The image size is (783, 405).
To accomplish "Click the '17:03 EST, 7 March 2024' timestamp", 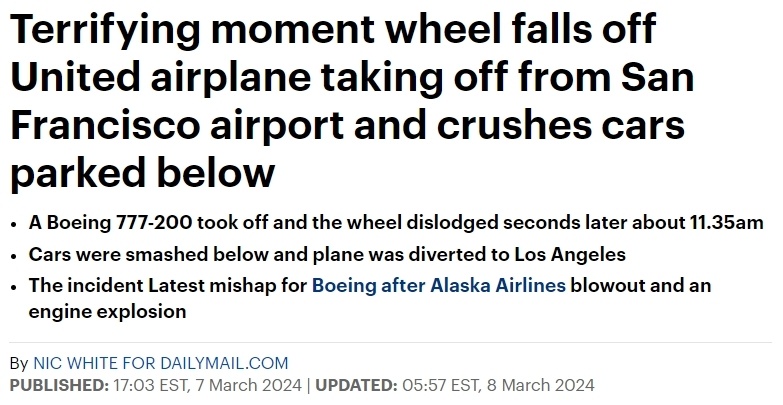I will click(207, 386).
